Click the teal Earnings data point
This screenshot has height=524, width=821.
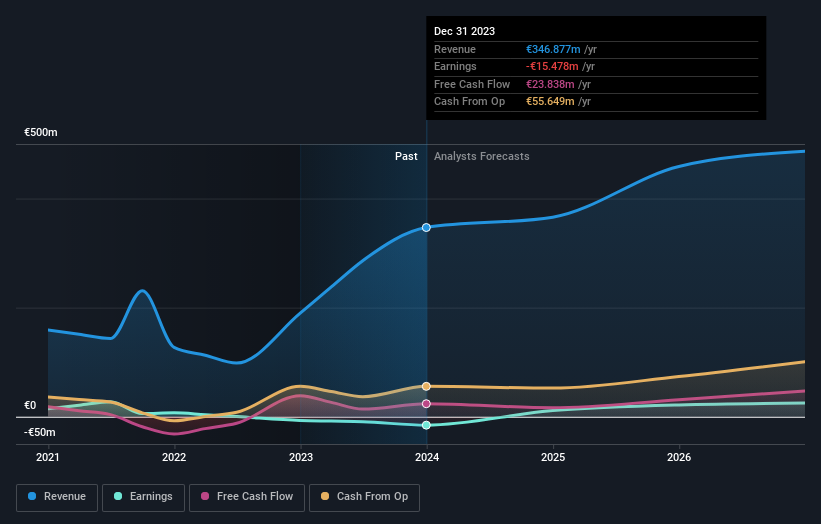pyautogui.click(x=426, y=425)
